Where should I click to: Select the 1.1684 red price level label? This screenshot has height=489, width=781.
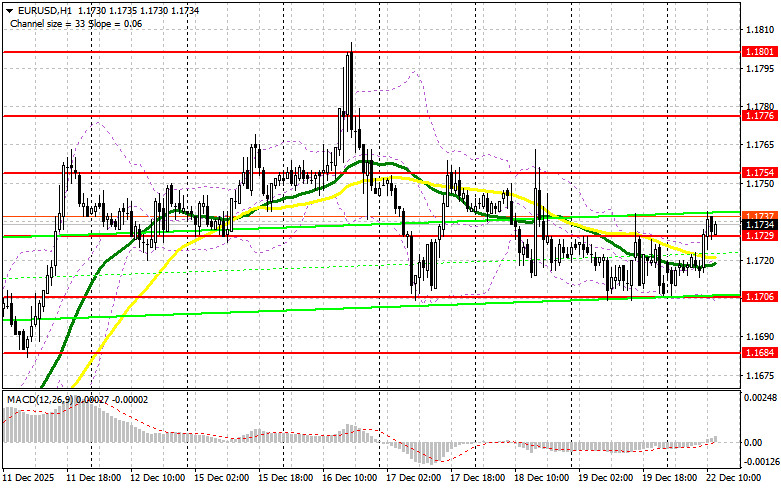point(760,353)
